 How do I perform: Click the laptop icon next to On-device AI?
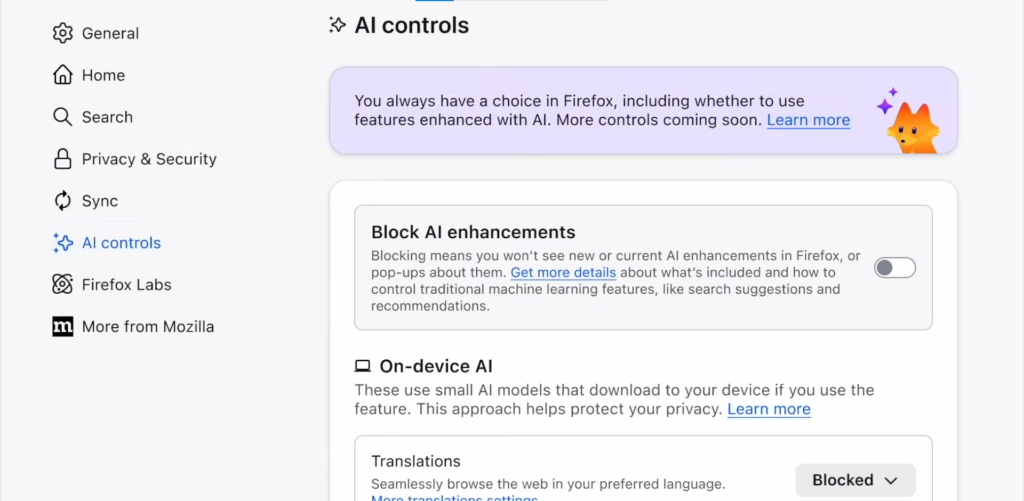tap(363, 367)
